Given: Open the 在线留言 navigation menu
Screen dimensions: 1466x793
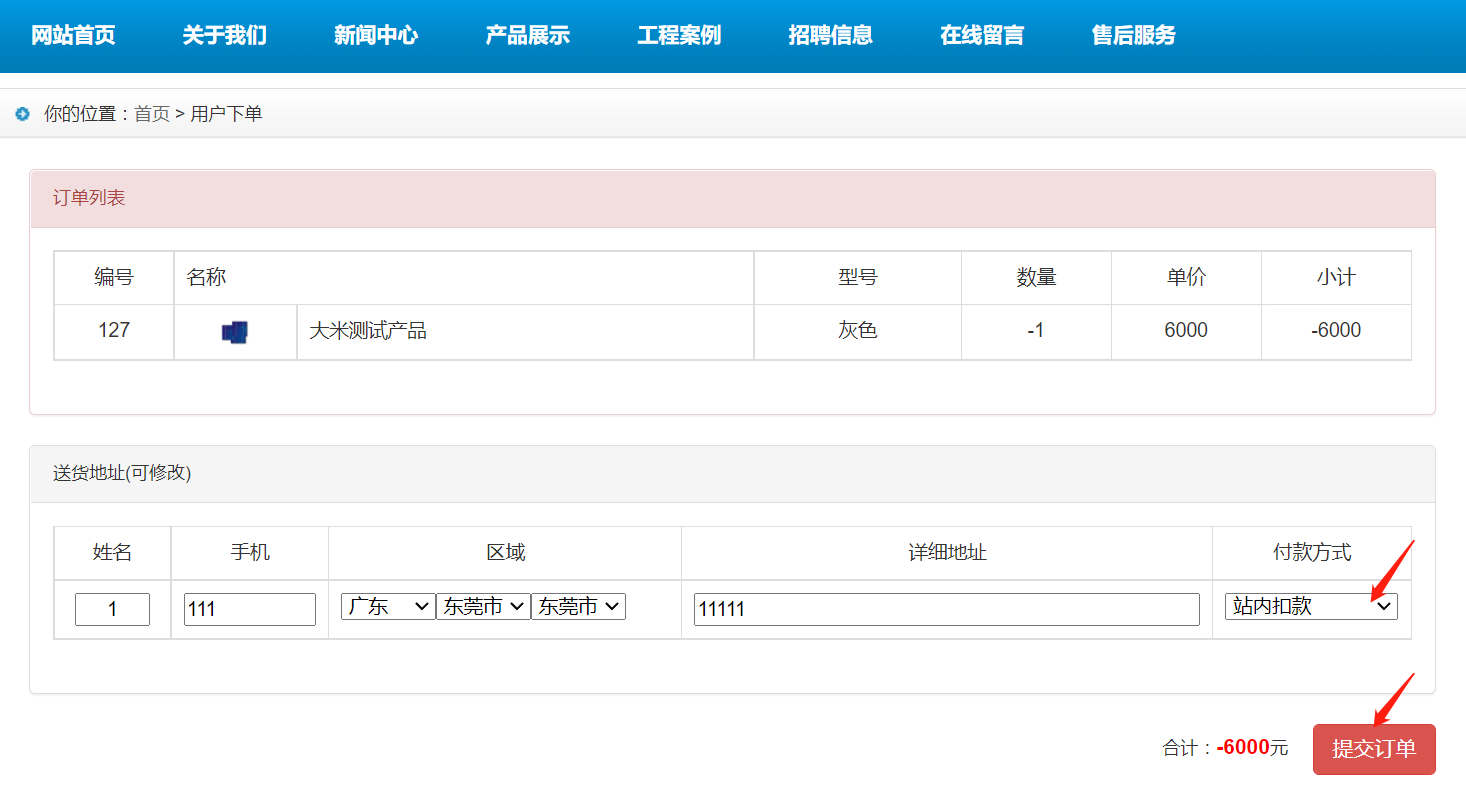Looking at the screenshot, I should [x=982, y=35].
